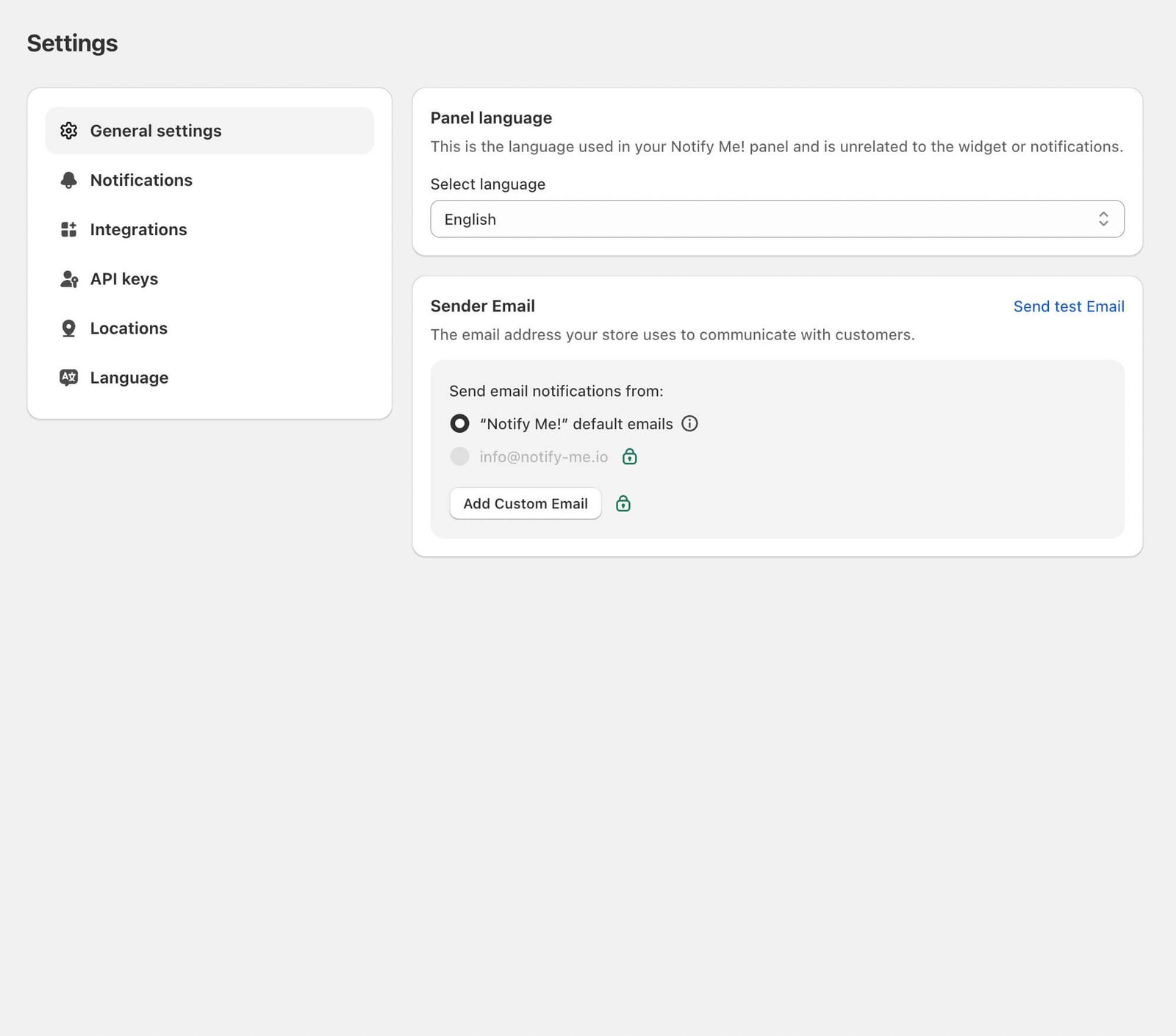This screenshot has height=1036, width=1176.
Task: Click the Locations pin icon
Action: click(x=68, y=328)
